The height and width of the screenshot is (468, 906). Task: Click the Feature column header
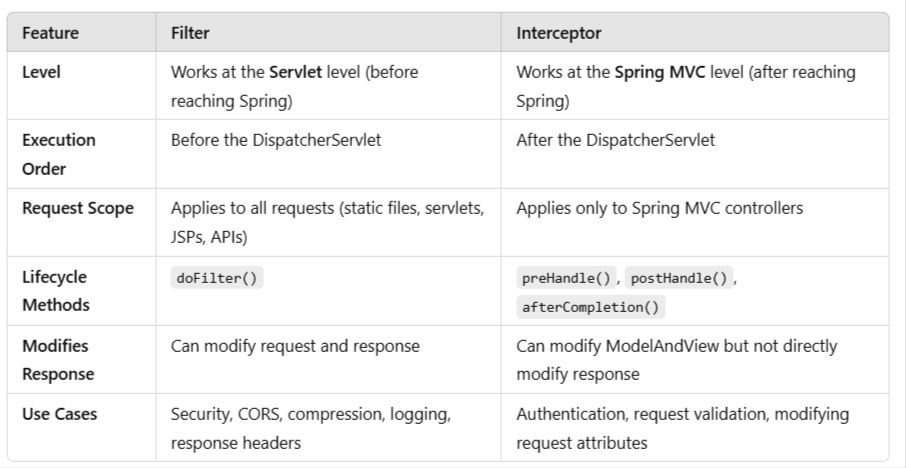pos(50,33)
